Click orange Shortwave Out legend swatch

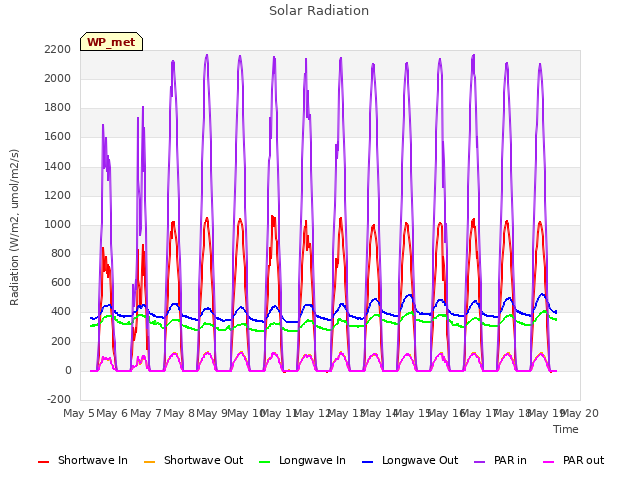pyautogui.click(x=150, y=462)
